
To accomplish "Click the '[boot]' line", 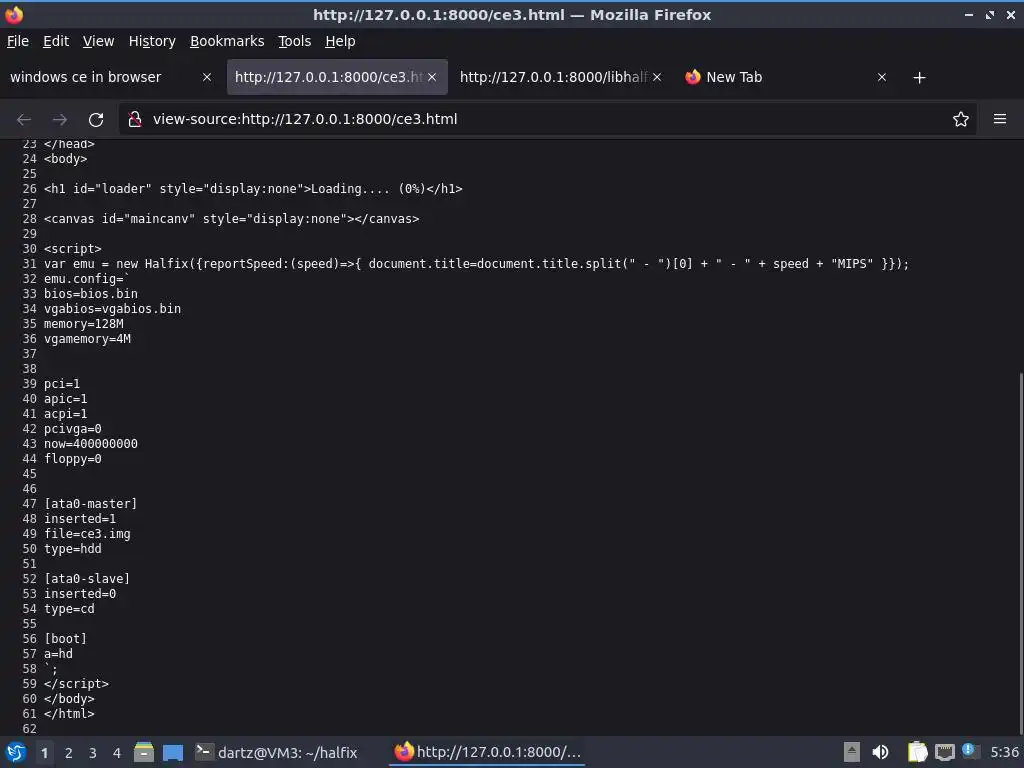I will 65,639.
